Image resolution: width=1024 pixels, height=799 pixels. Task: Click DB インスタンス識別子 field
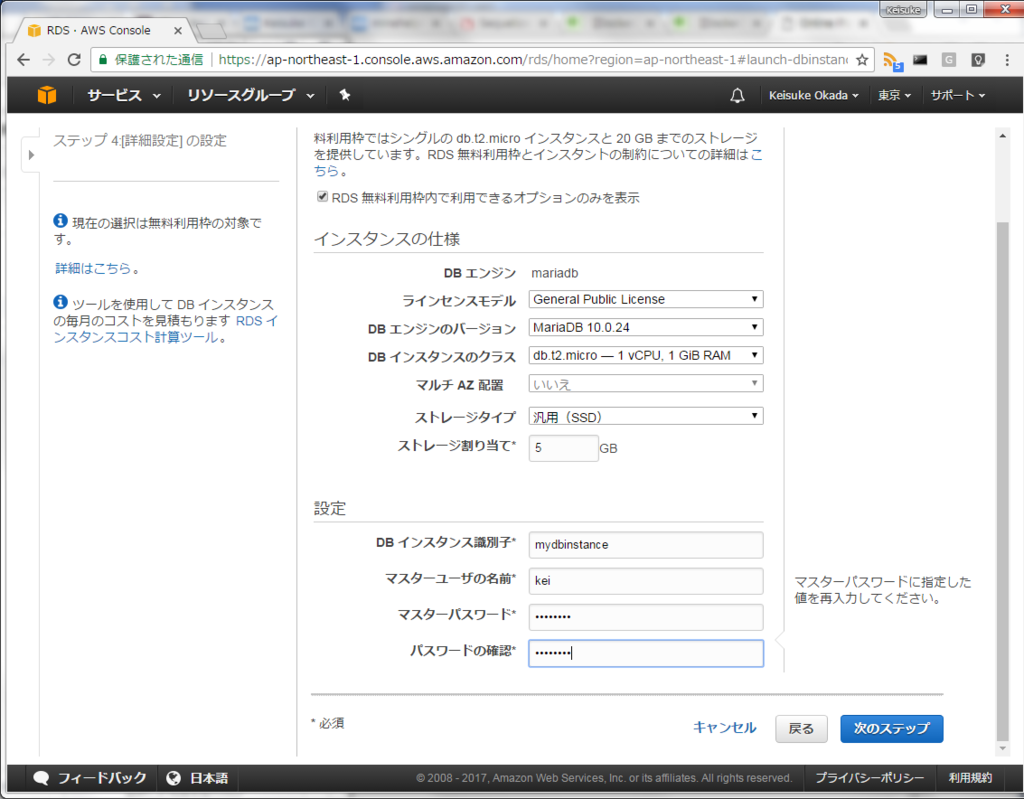click(x=646, y=545)
